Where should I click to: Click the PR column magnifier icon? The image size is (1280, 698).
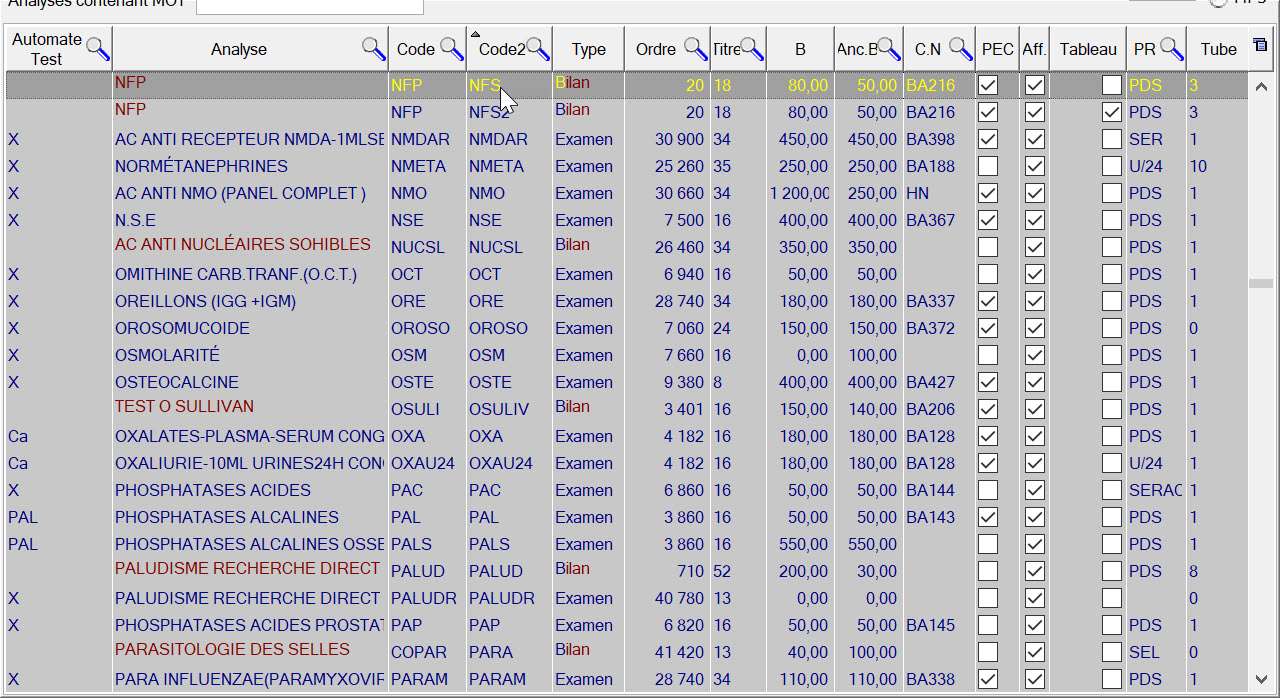(x=1172, y=48)
